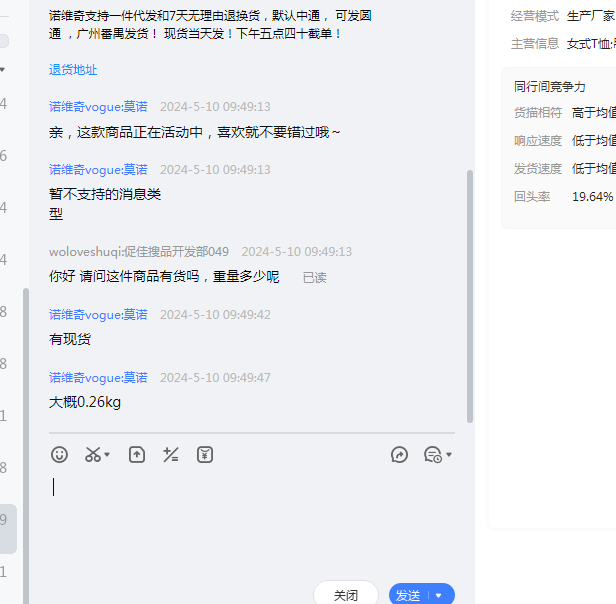Click the file upload icon
This screenshot has height=604, width=616.
(x=137, y=455)
